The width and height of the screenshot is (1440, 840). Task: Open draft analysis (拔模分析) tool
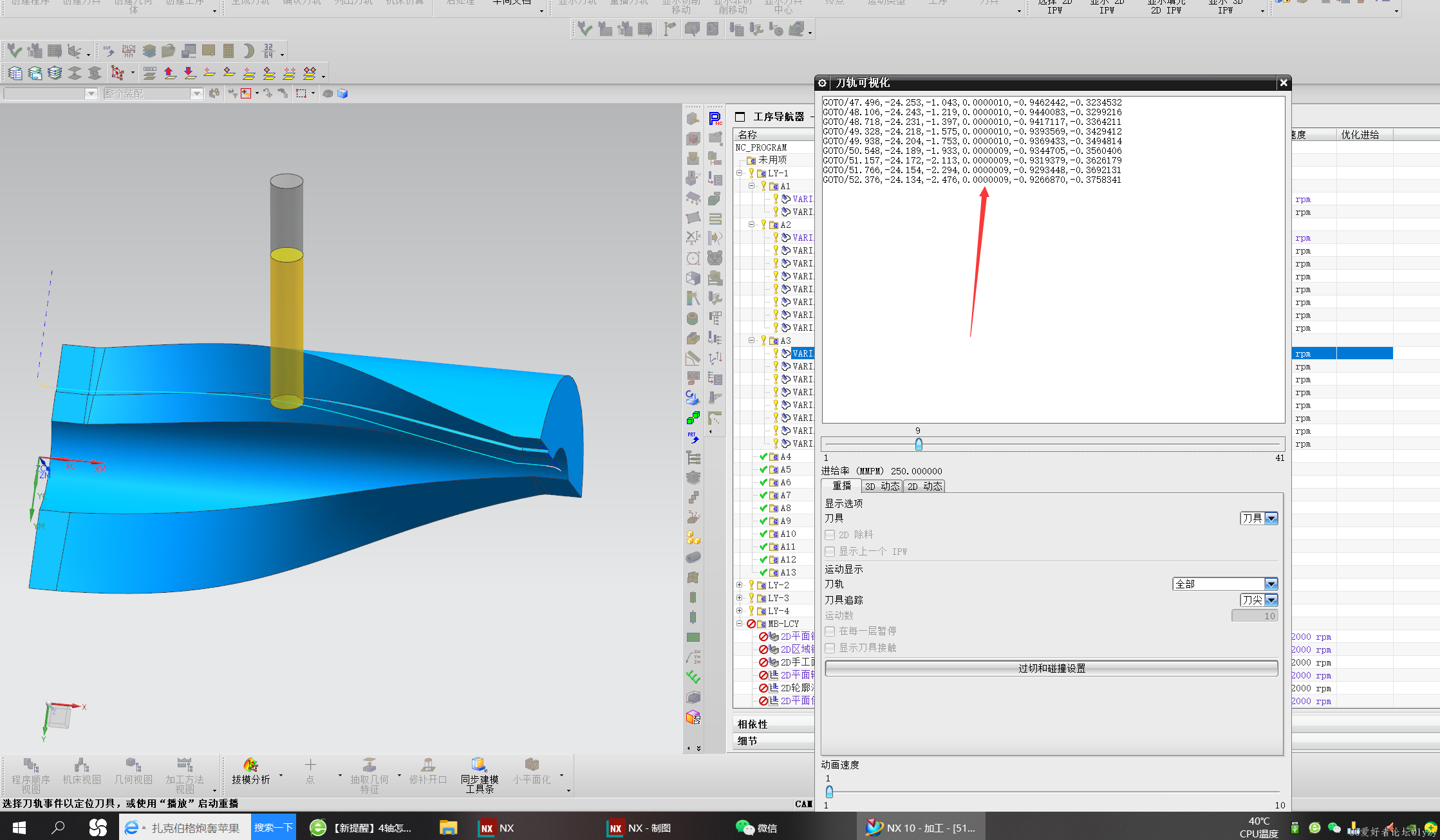point(251,771)
